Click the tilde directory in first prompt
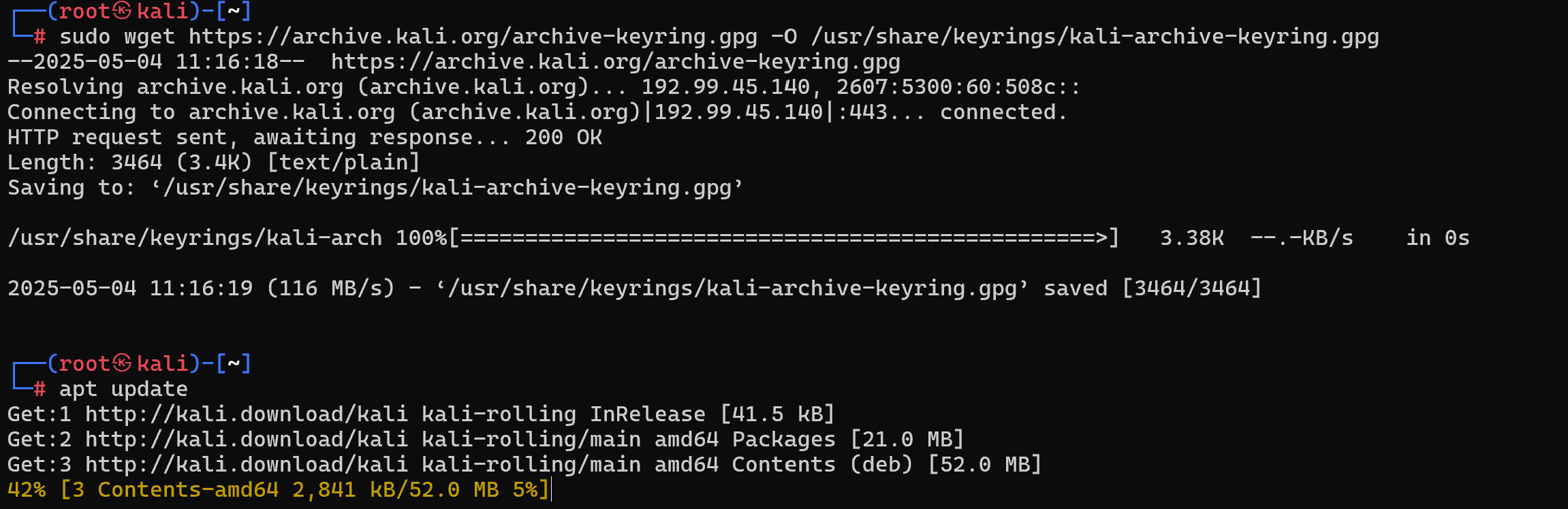The image size is (1568, 509). (x=234, y=12)
